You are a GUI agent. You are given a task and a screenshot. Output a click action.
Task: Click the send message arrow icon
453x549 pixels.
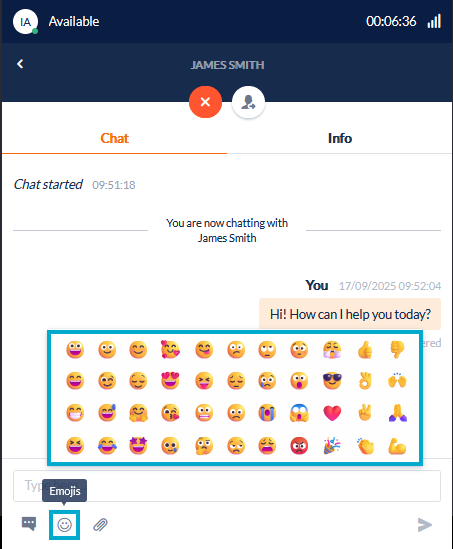coord(425,524)
